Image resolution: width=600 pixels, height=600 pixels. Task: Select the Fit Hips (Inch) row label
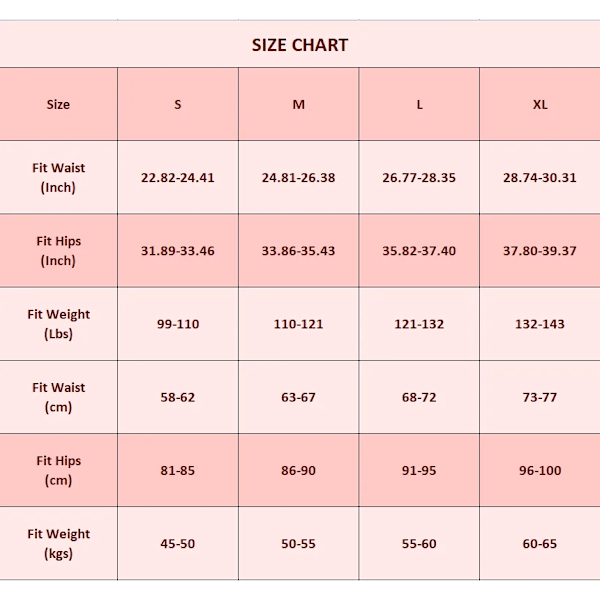[x=58, y=251]
